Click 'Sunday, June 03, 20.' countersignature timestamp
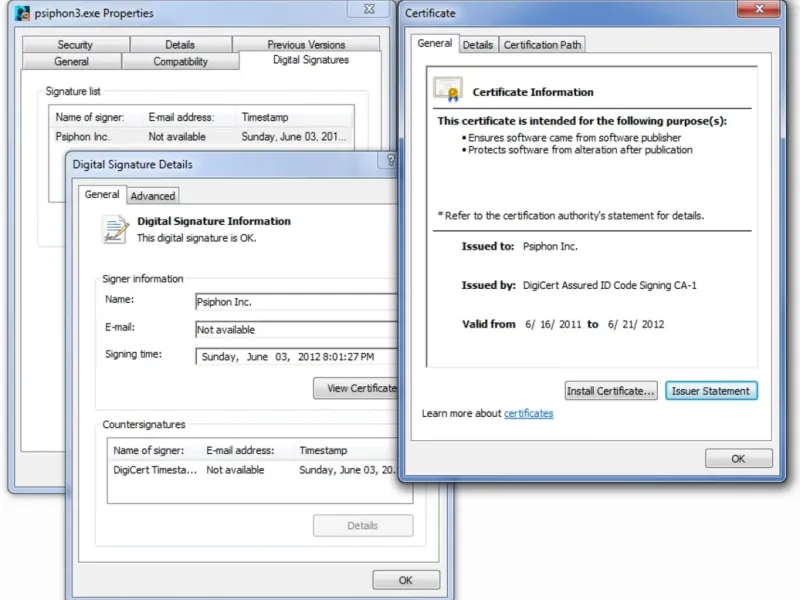 [347, 470]
